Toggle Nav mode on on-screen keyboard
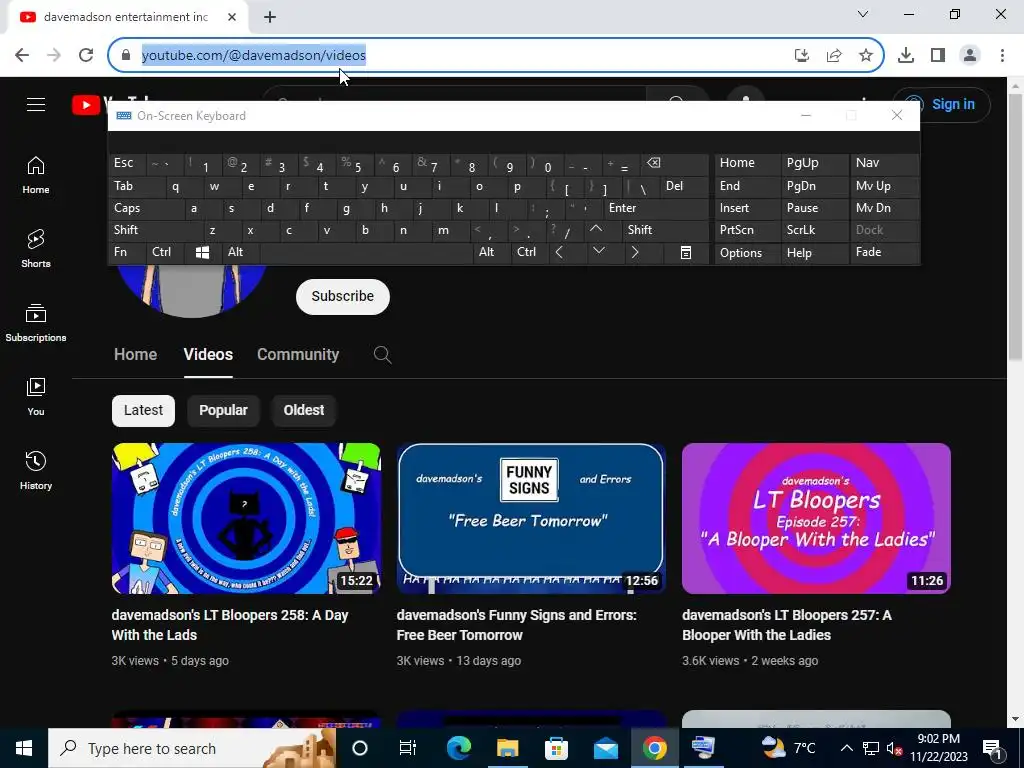 [884, 163]
